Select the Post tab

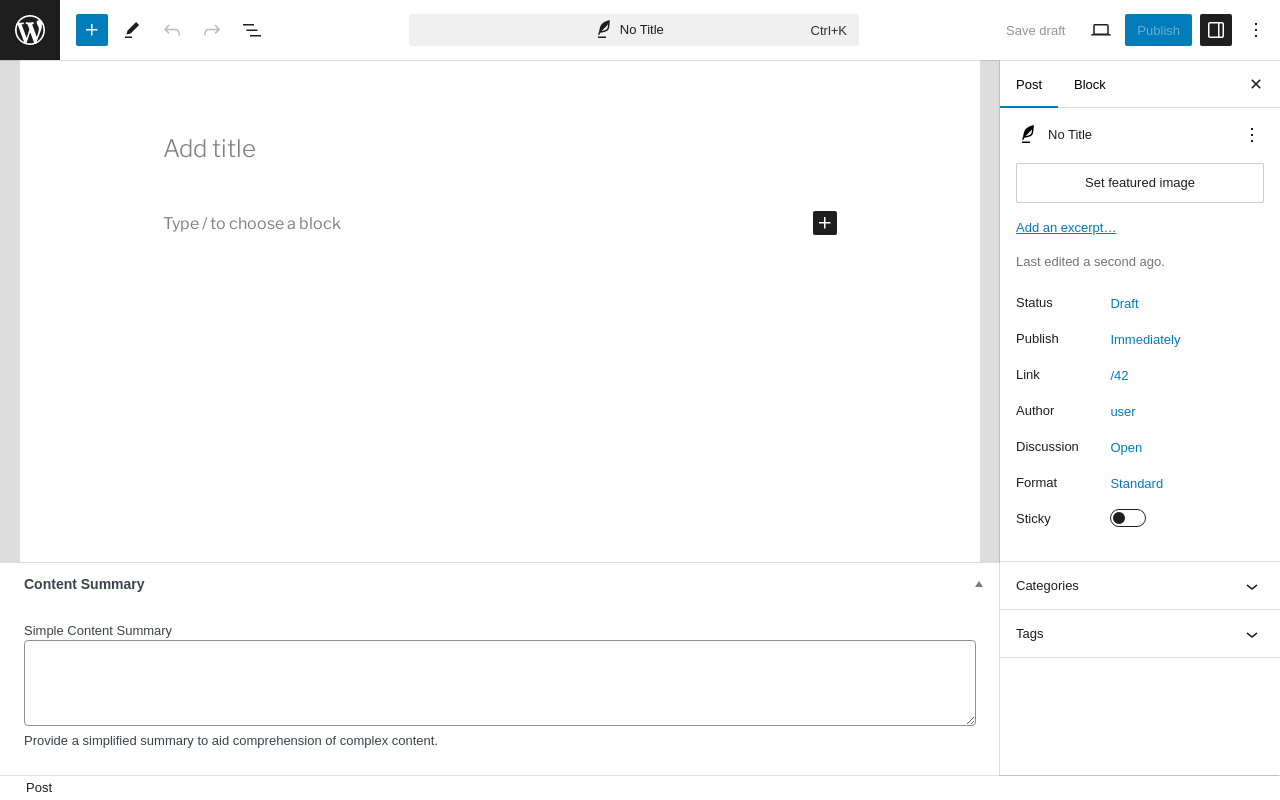[x=1029, y=84]
